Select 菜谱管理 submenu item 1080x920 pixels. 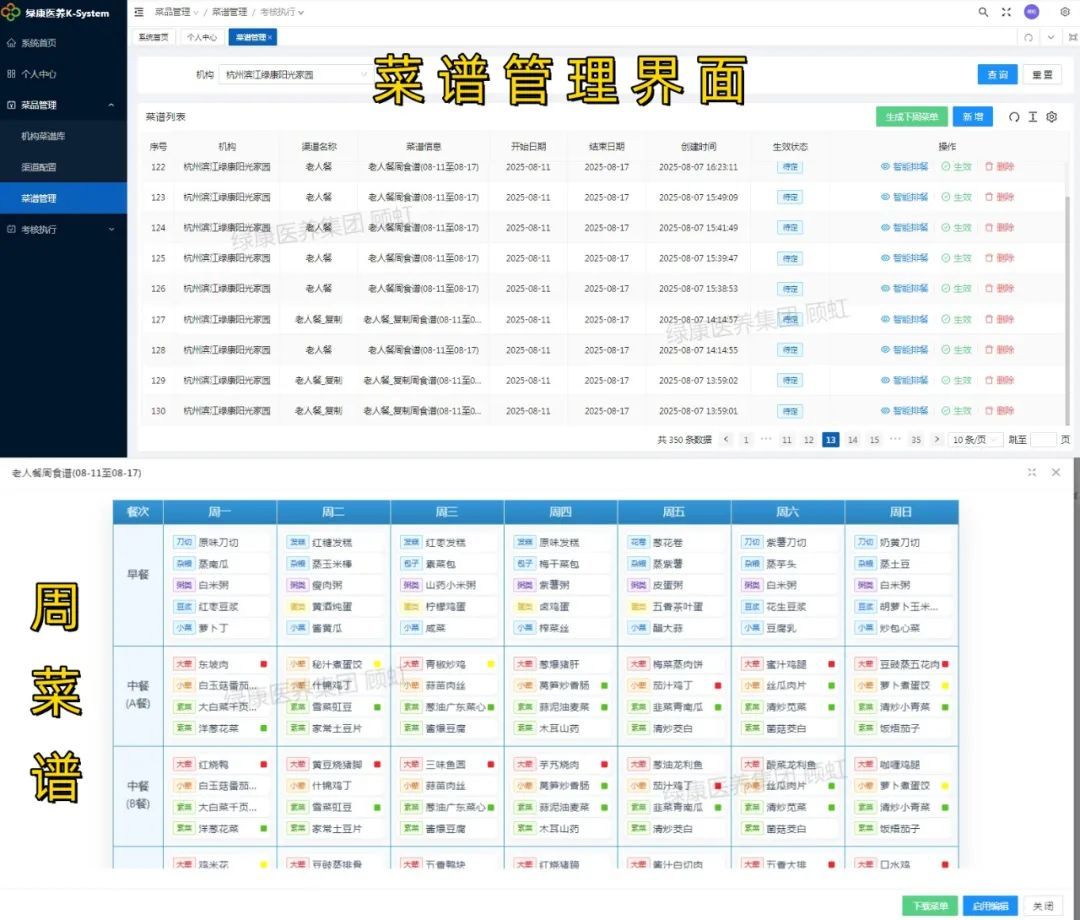(x=63, y=198)
